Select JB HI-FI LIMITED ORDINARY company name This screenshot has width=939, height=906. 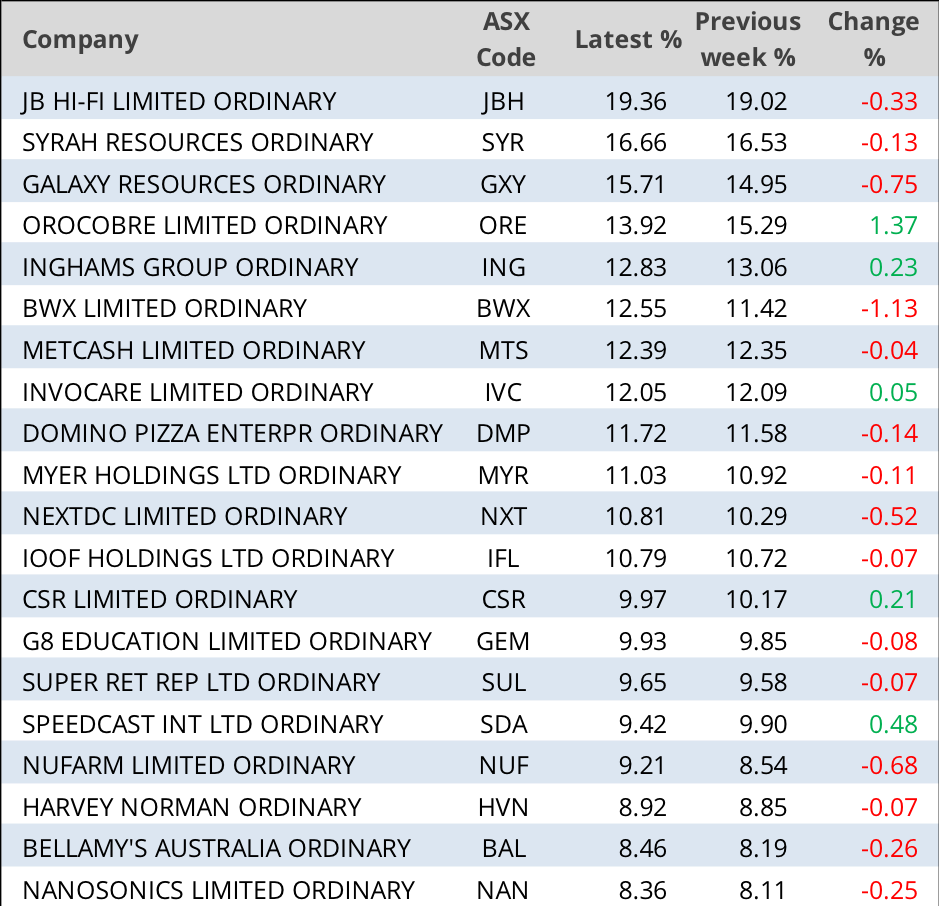[x=179, y=101]
